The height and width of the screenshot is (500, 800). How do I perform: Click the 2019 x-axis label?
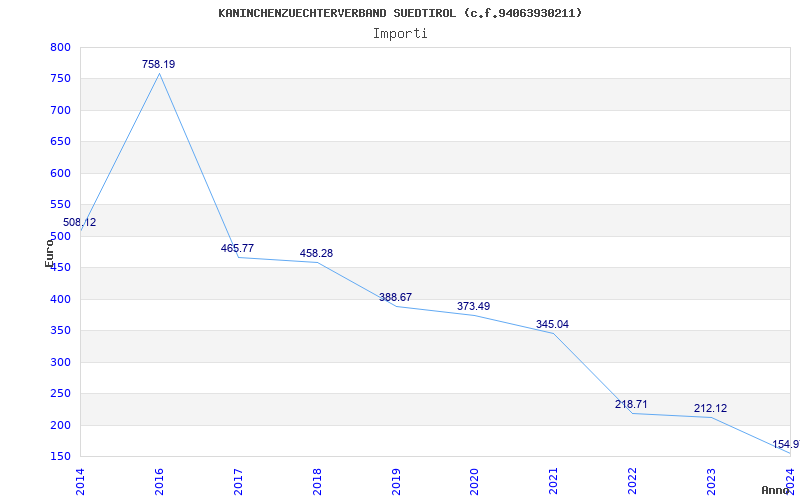pyautogui.click(x=396, y=482)
